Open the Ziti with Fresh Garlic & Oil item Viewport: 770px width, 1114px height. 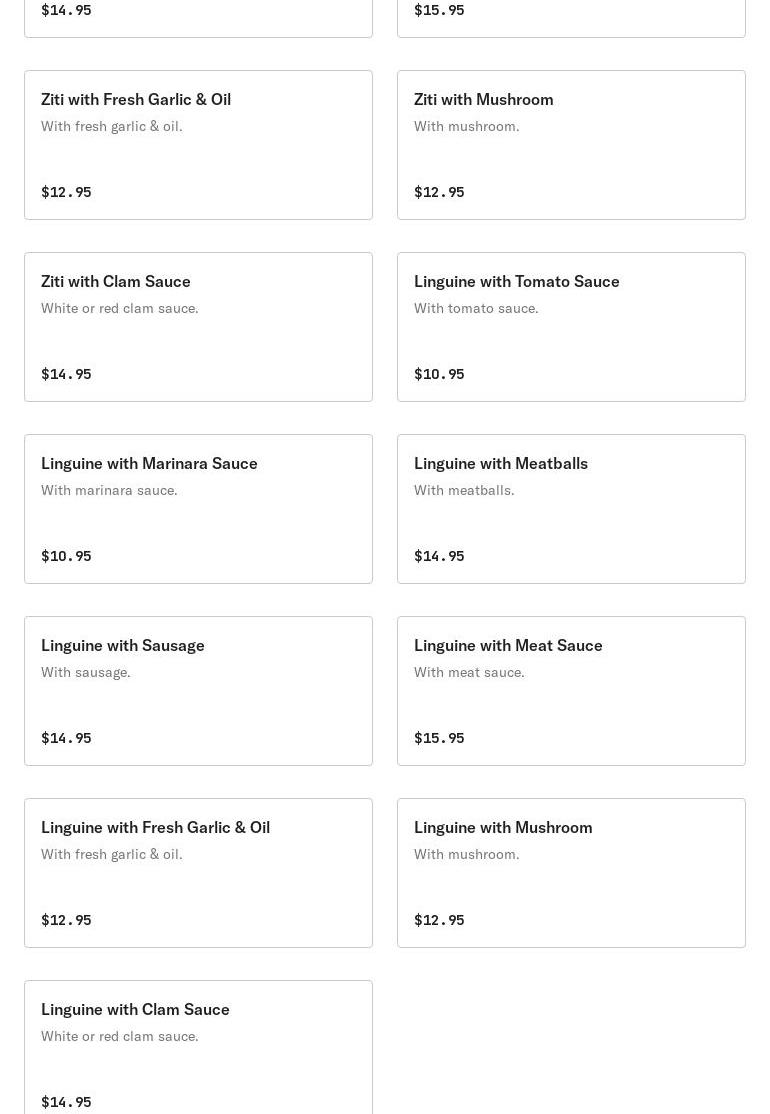pyautogui.click(x=198, y=145)
